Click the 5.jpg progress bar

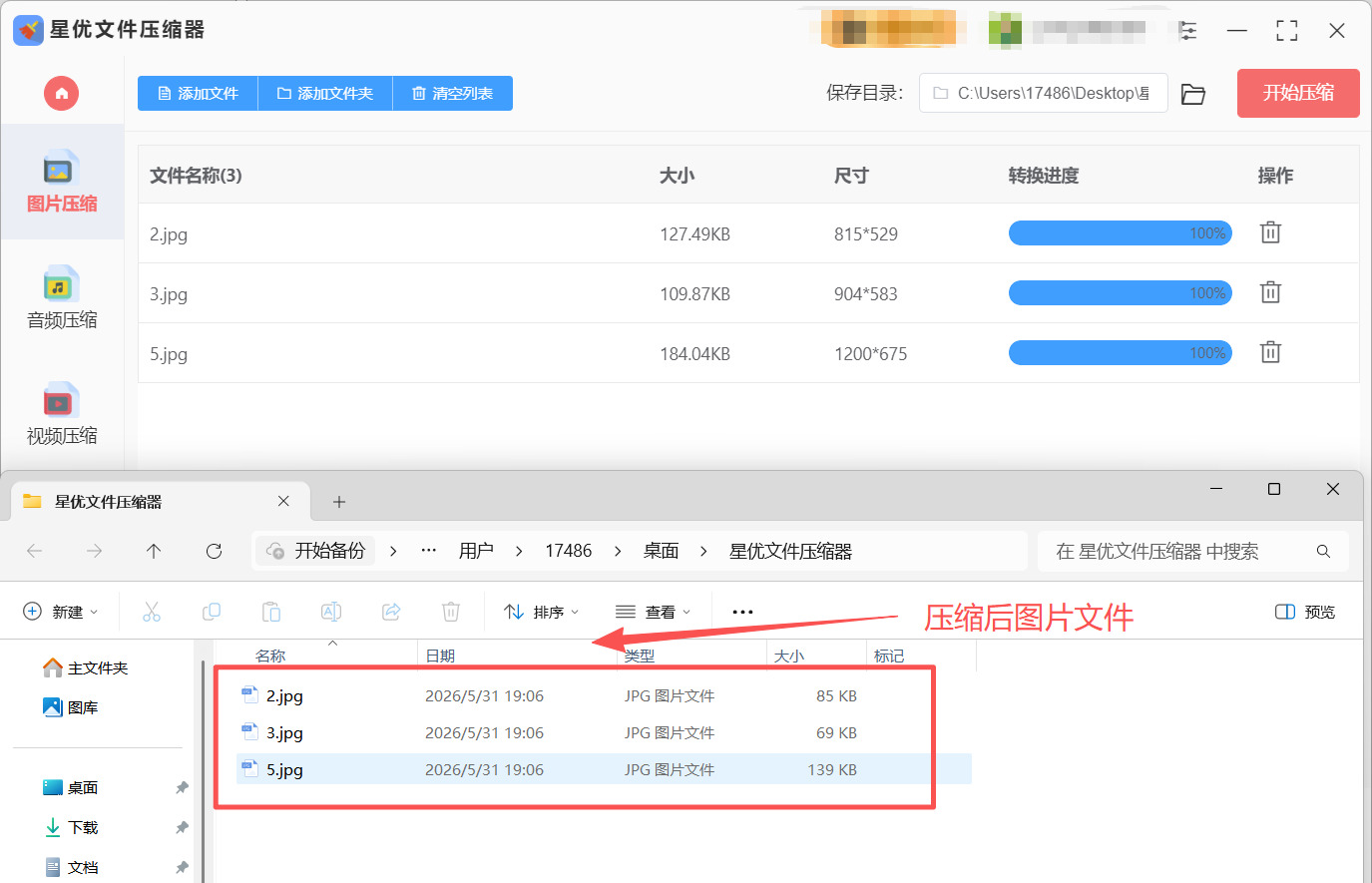[x=1121, y=353]
